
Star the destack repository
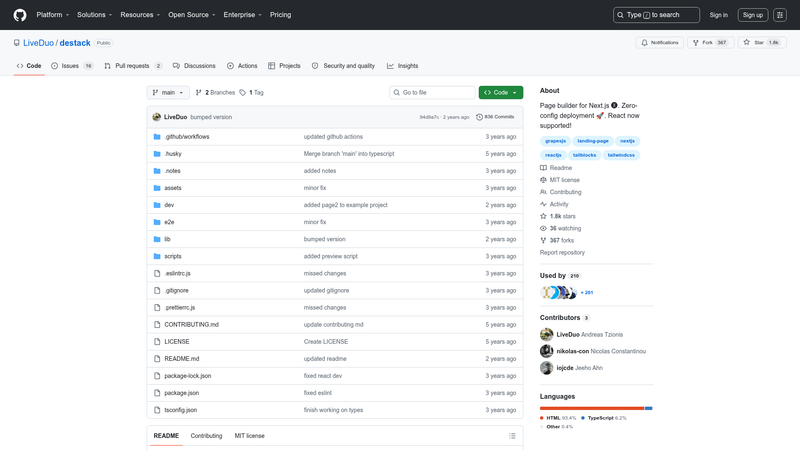coord(762,42)
